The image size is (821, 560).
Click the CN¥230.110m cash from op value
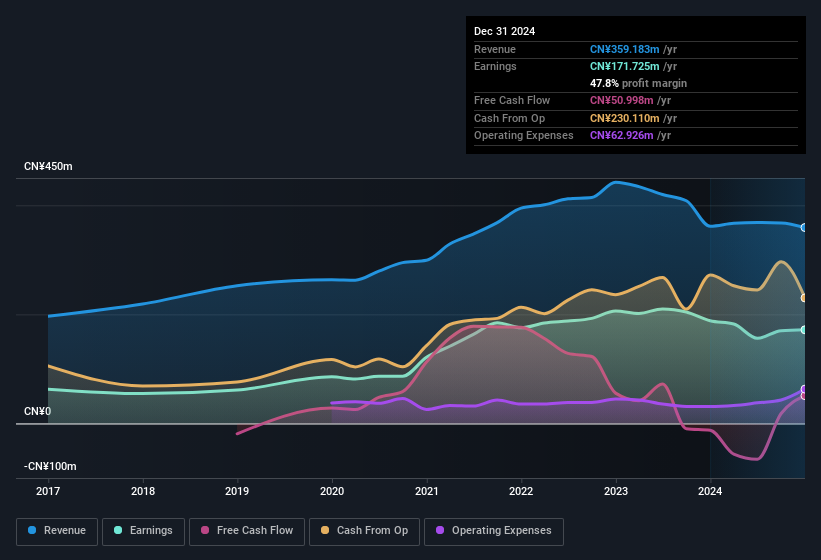click(624, 118)
